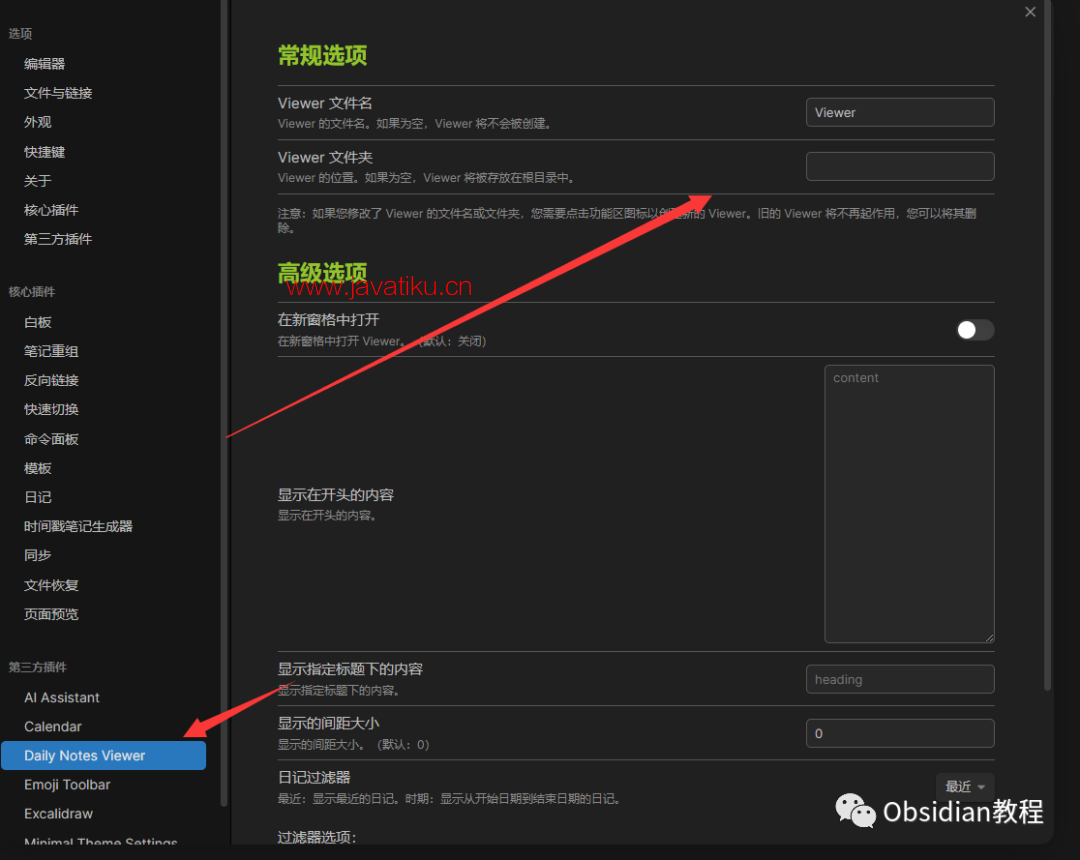Click the Viewer 文件名 input field
The image size is (1080, 860).
[x=900, y=112]
